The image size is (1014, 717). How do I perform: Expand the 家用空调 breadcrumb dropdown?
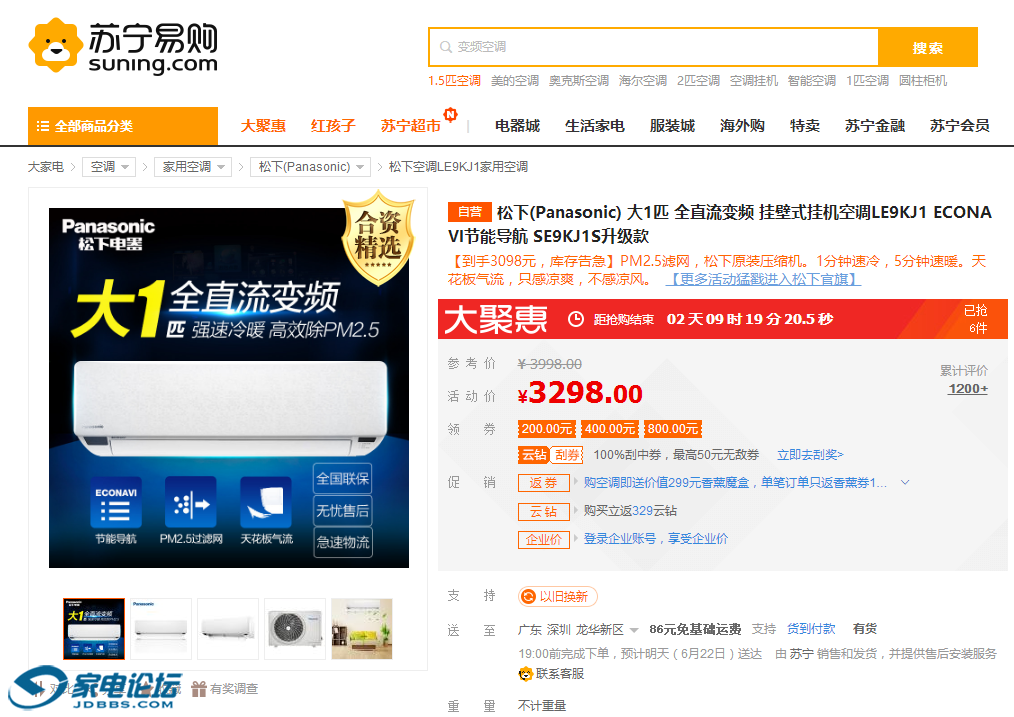tap(222, 167)
